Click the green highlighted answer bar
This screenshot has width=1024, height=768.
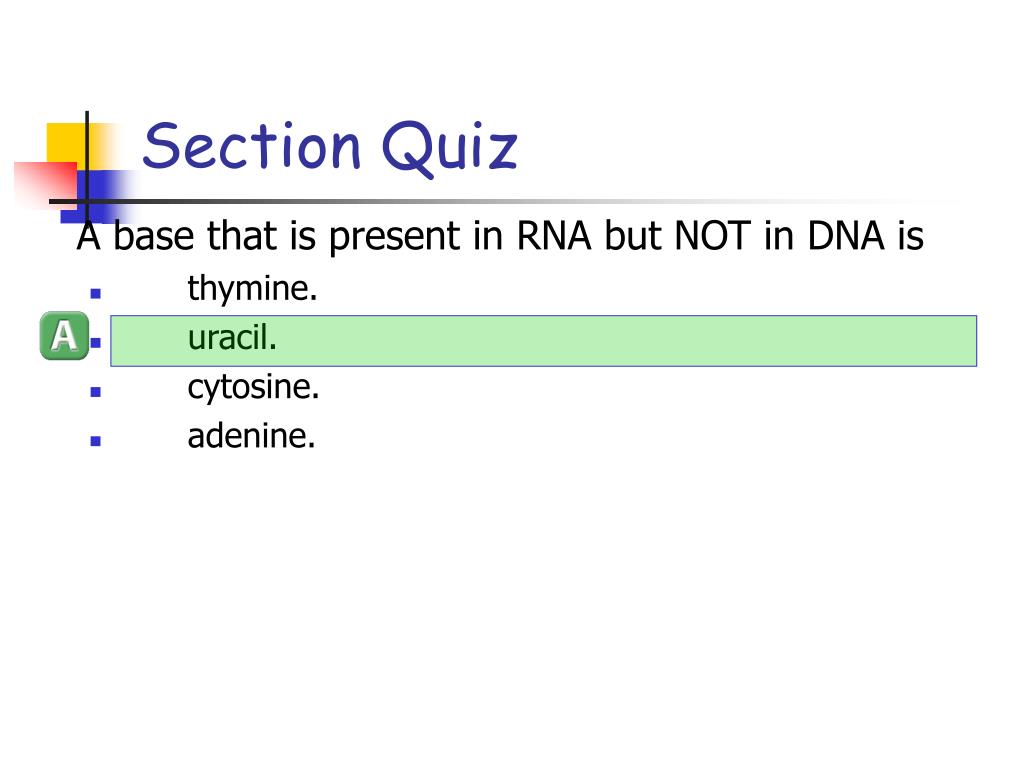(x=543, y=341)
